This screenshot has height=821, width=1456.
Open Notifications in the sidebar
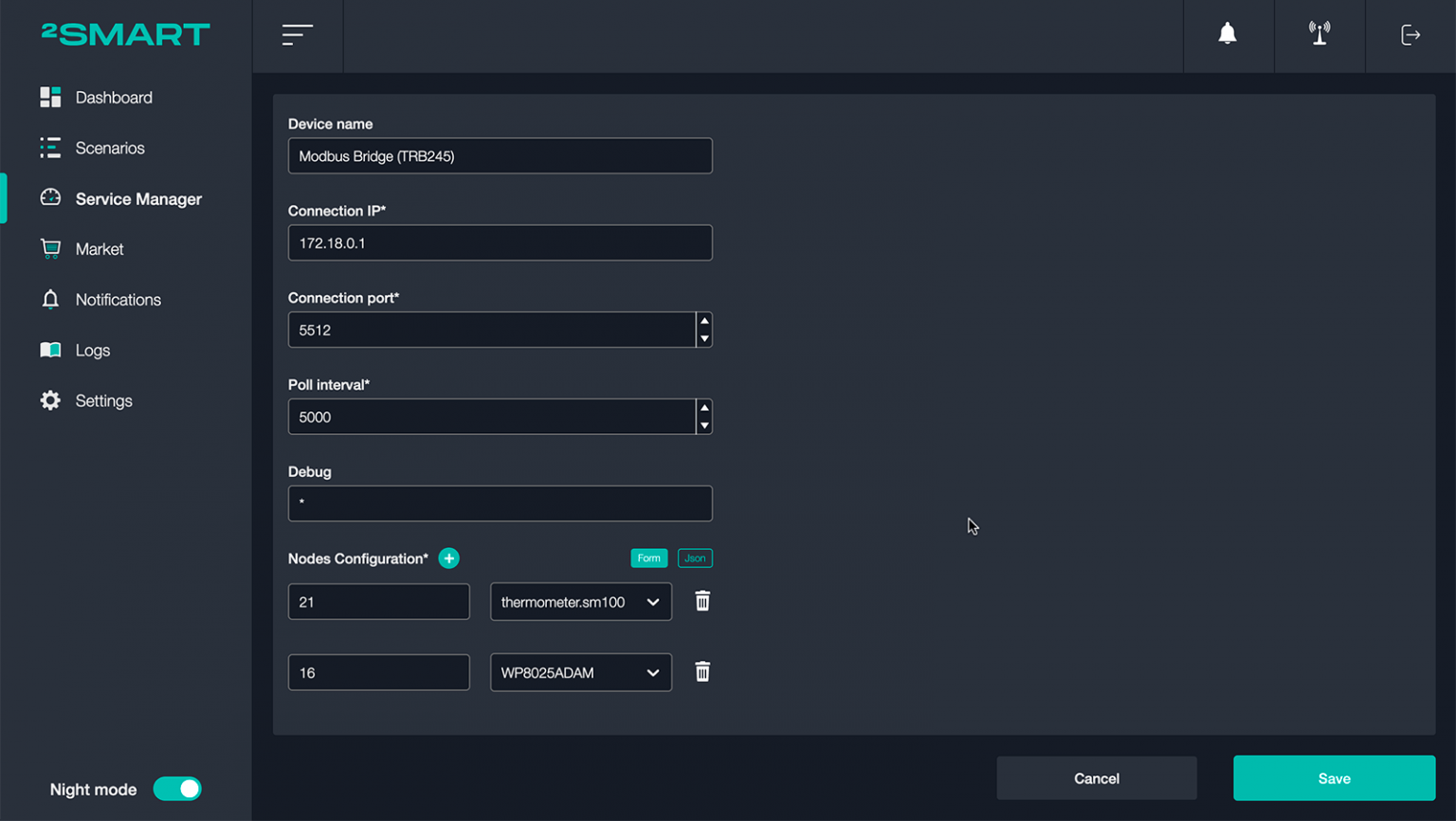(x=118, y=300)
